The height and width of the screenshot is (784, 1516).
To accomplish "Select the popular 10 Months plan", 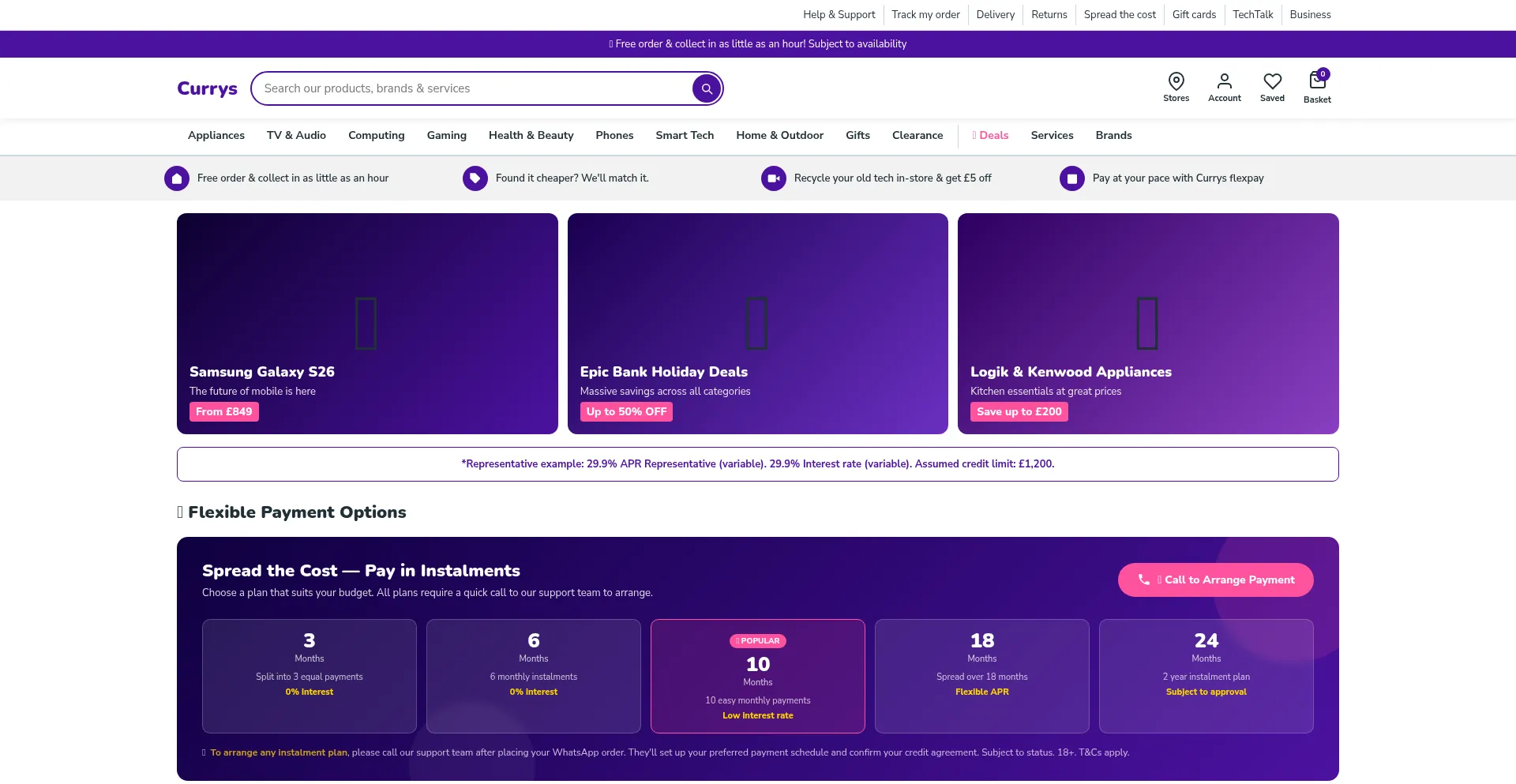I will tap(758, 676).
